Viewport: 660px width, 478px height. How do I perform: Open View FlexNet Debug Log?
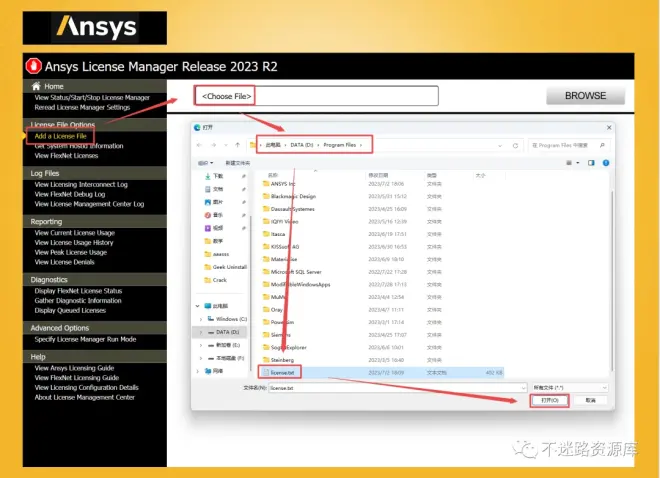tap(69, 194)
